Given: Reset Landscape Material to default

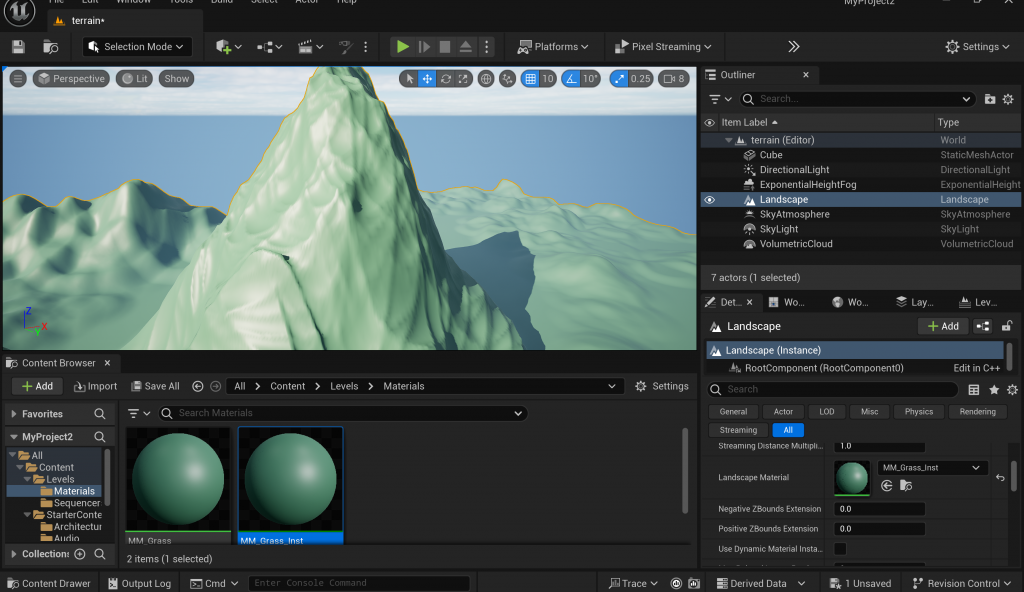Looking at the screenshot, I should pyautogui.click(x=1000, y=478).
